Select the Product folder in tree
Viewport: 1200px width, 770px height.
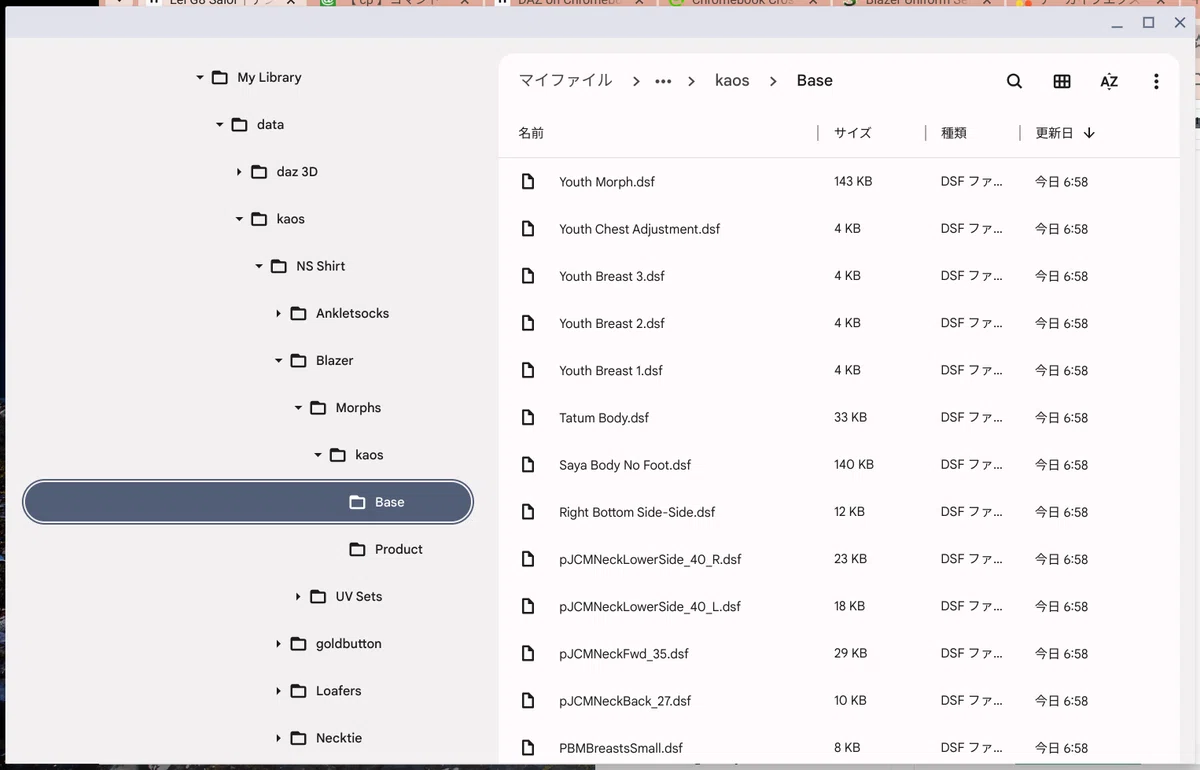398,549
